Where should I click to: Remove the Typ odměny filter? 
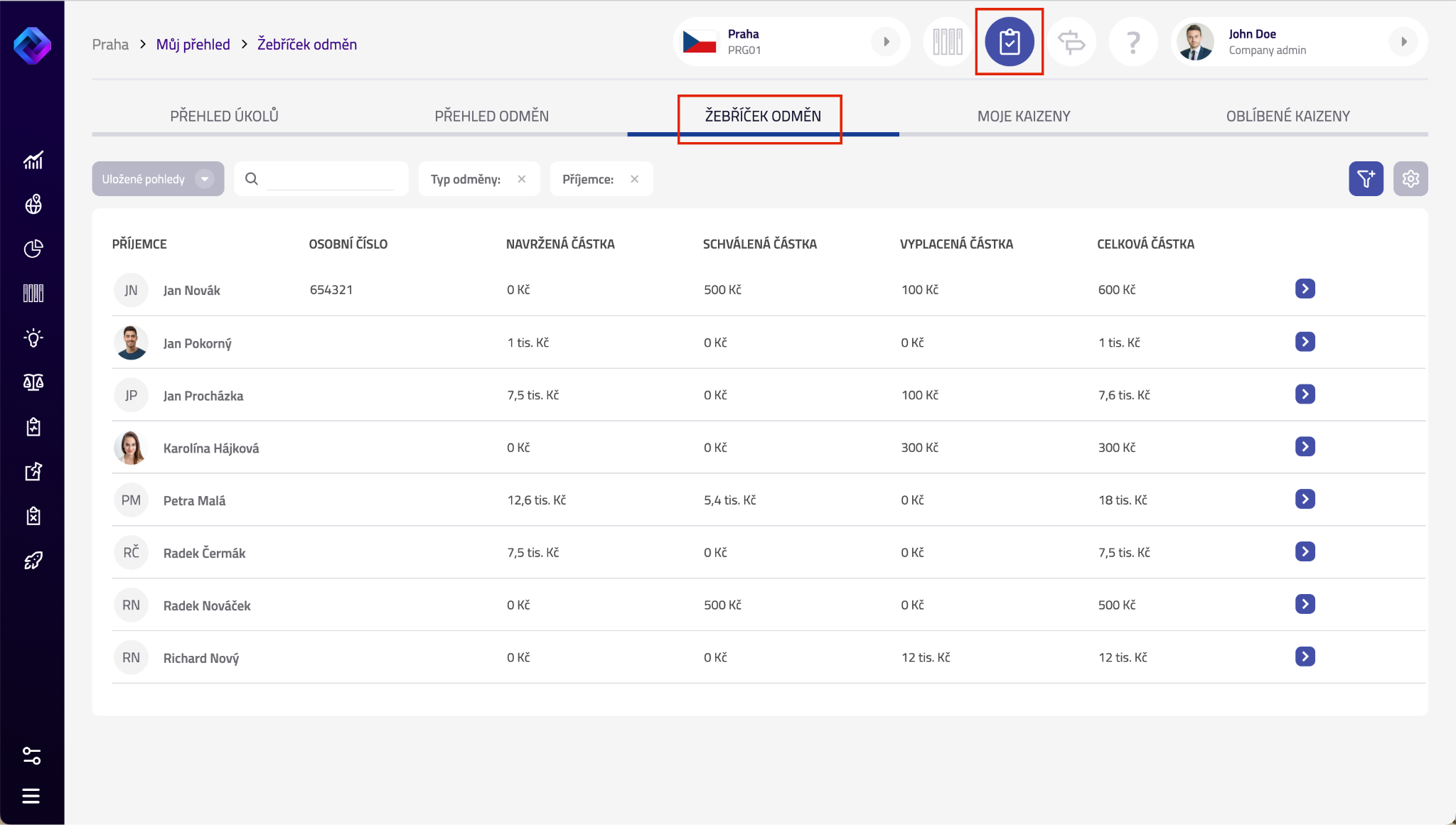point(522,179)
